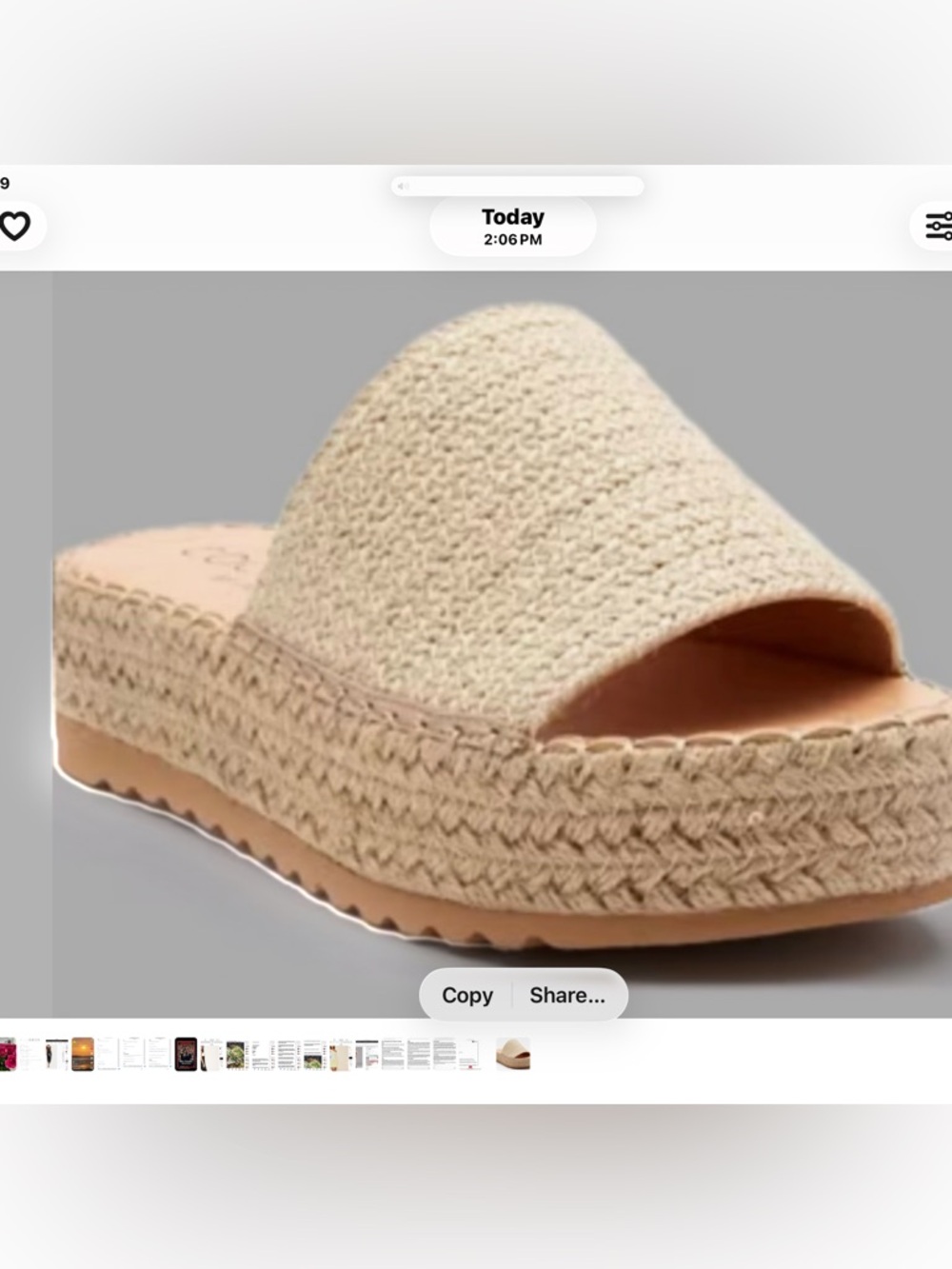Open the adjustments sliders icon
Image resolution: width=952 pixels, height=1269 pixels.
pos(939,226)
